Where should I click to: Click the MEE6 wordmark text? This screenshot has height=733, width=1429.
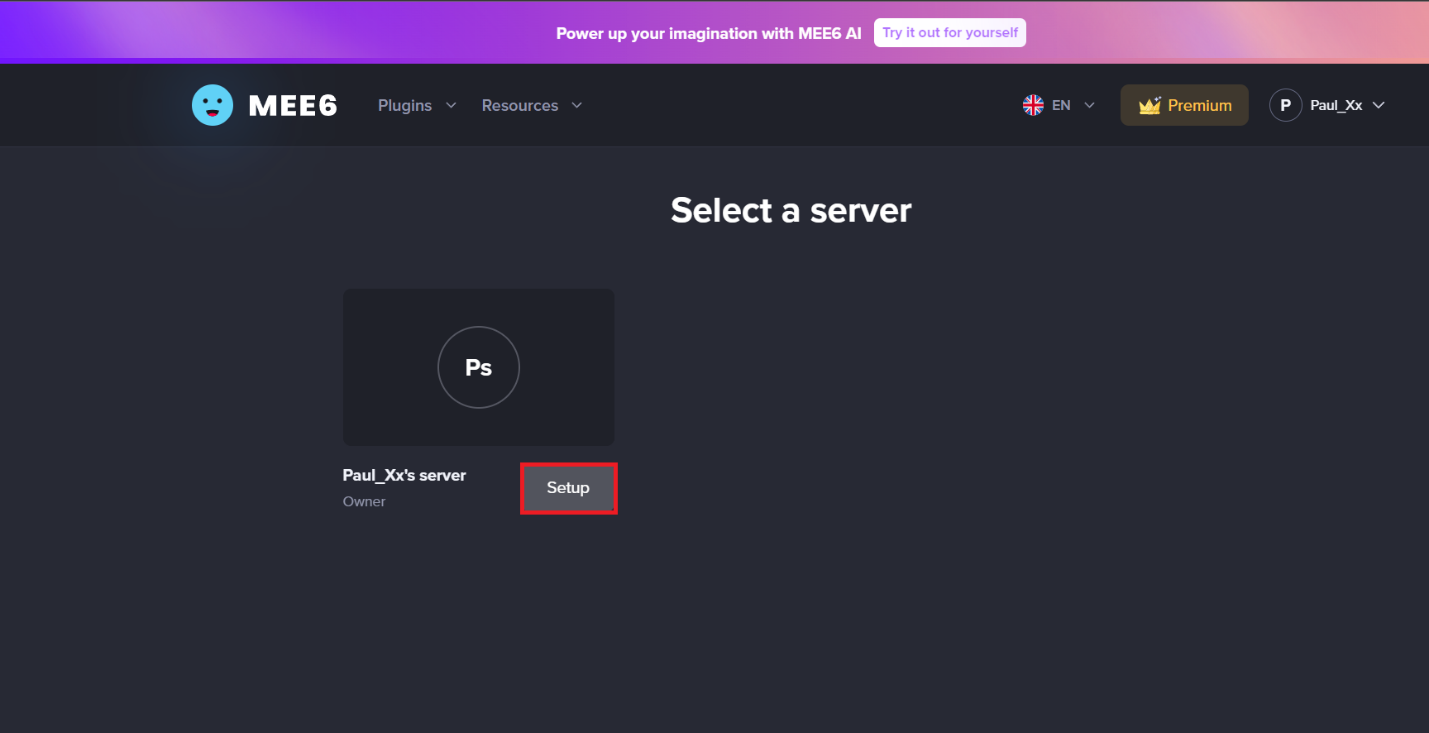coord(292,106)
